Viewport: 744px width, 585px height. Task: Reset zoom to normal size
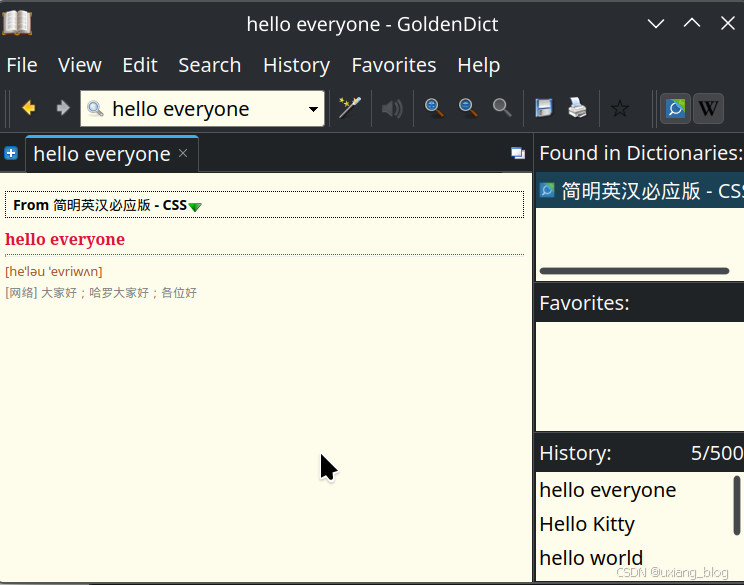tap(502, 108)
